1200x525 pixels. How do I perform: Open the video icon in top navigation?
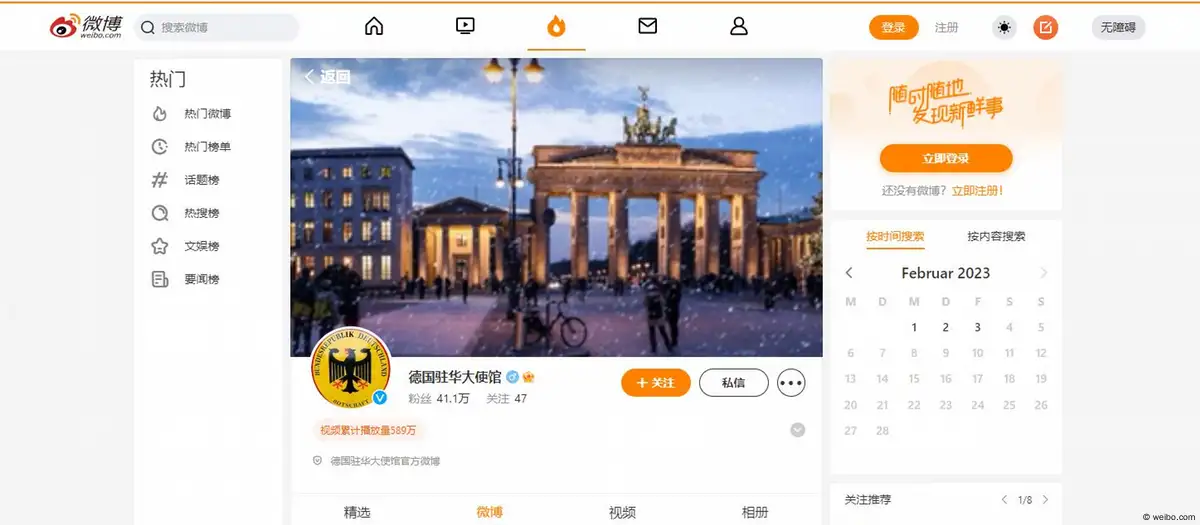click(465, 27)
